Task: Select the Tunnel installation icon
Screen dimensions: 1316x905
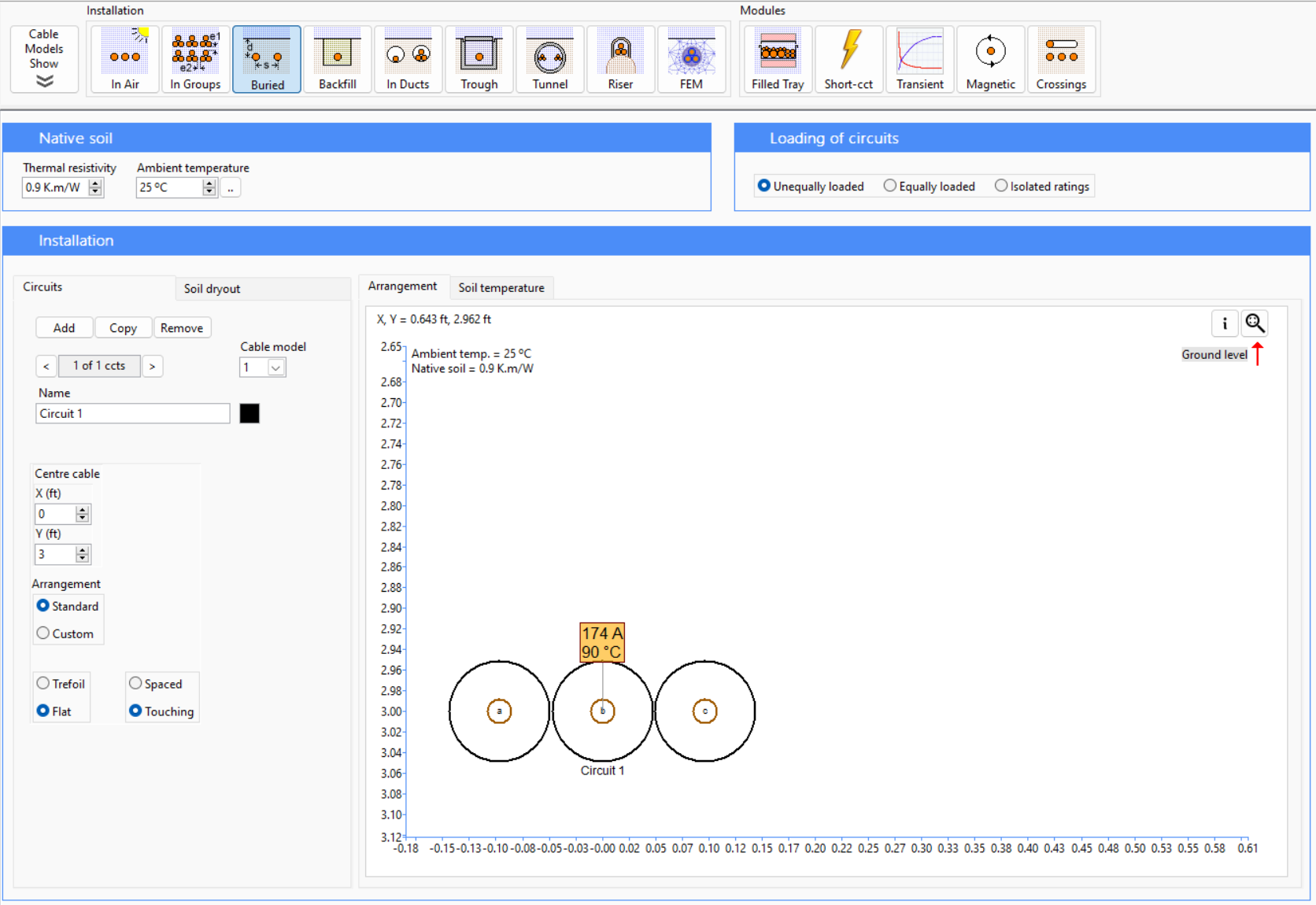Action: coord(549,60)
